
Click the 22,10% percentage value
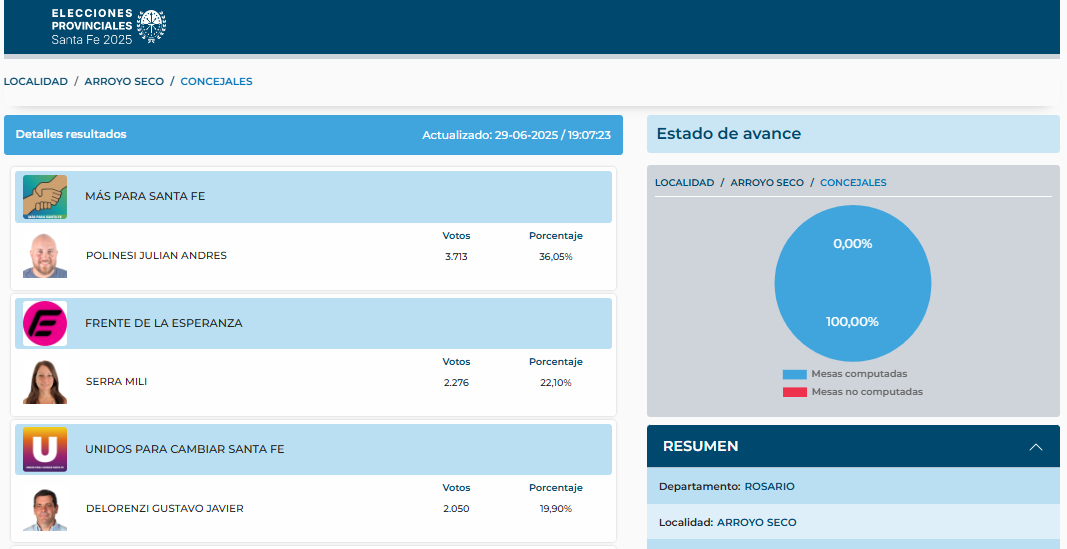click(556, 383)
